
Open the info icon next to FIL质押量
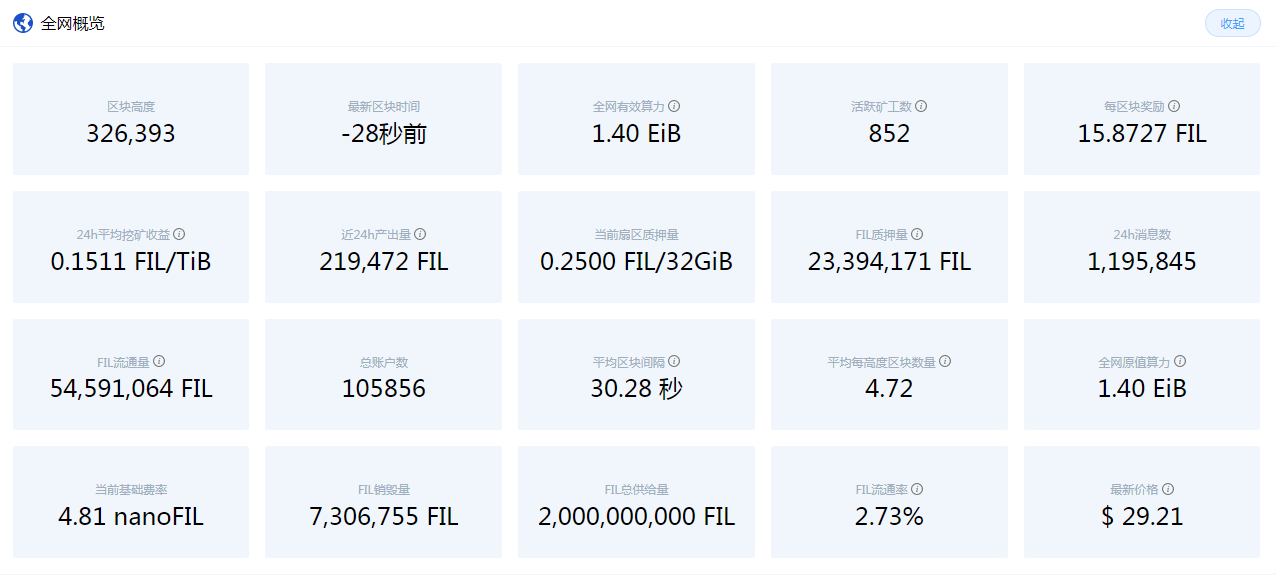pyautogui.click(x=917, y=234)
